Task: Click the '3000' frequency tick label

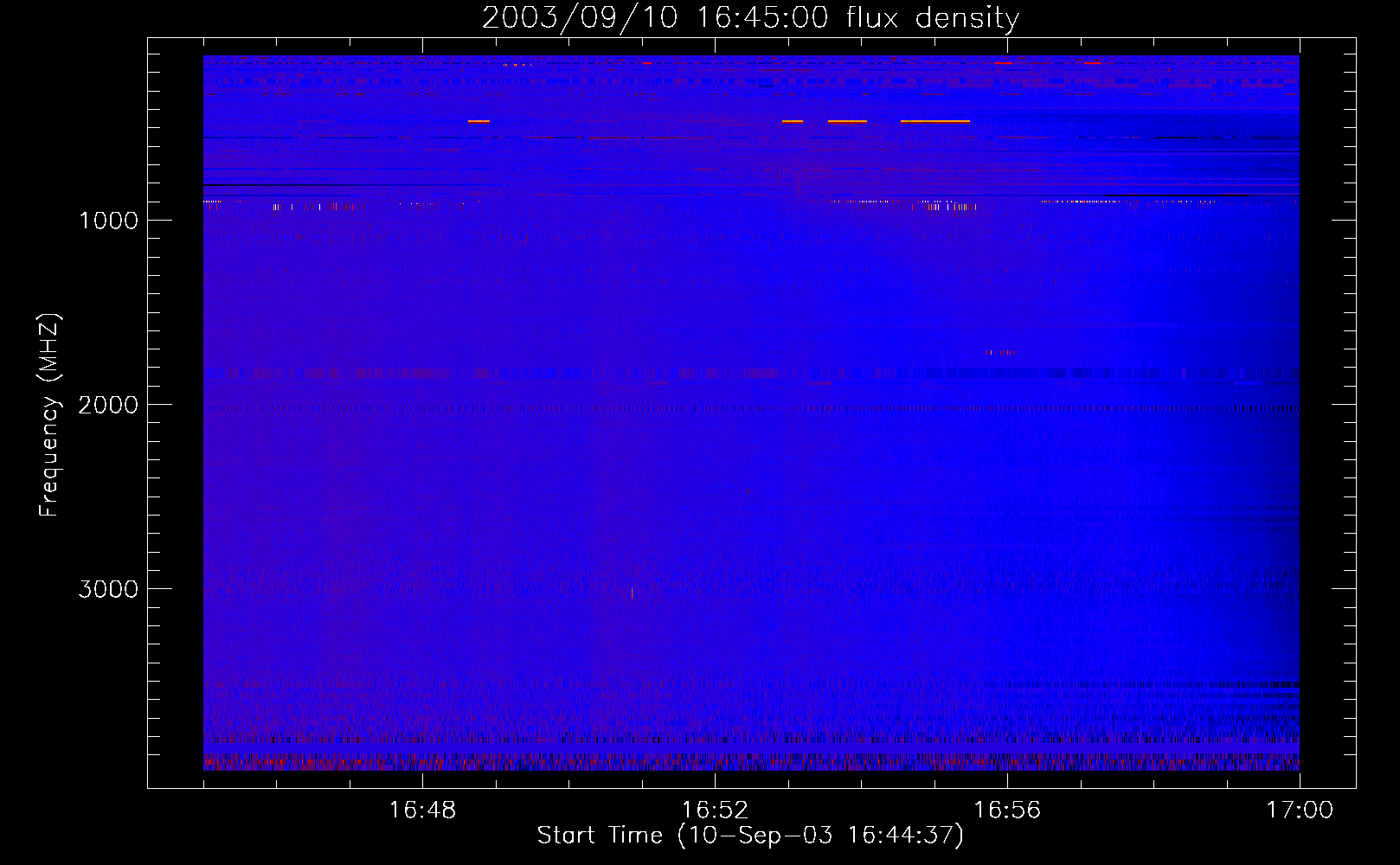Action: (108, 589)
